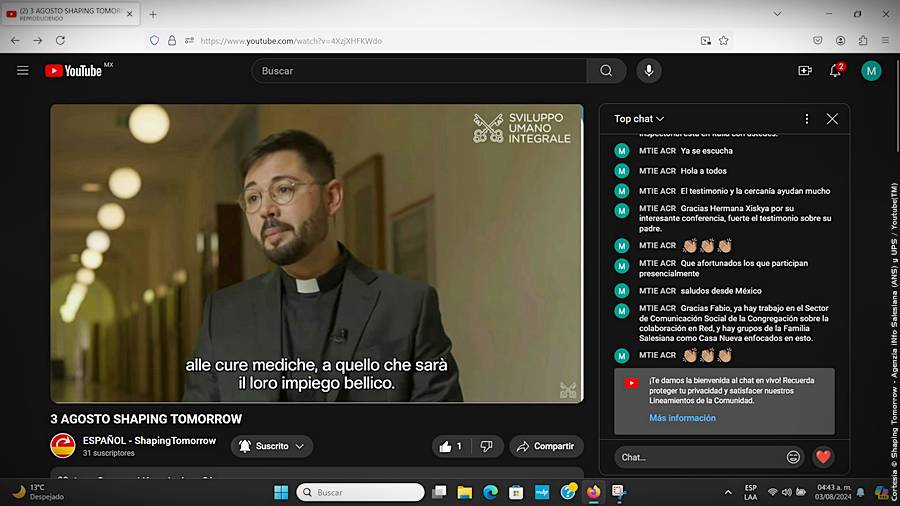This screenshot has width=900, height=506.
Task: Share the video via Compartir
Action: pos(546,446)
